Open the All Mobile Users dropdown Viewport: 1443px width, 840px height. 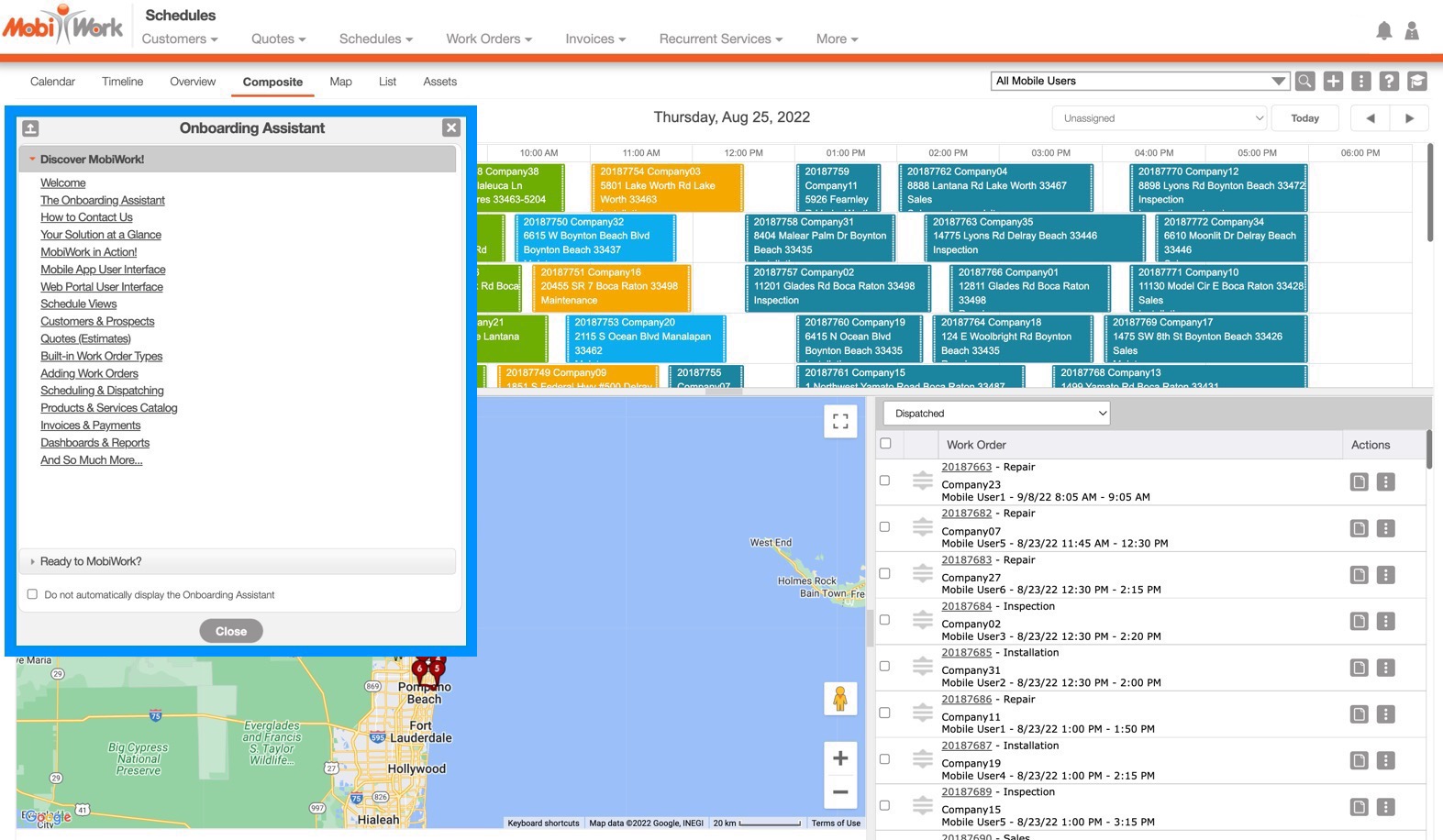click(x=1139, y=82)
